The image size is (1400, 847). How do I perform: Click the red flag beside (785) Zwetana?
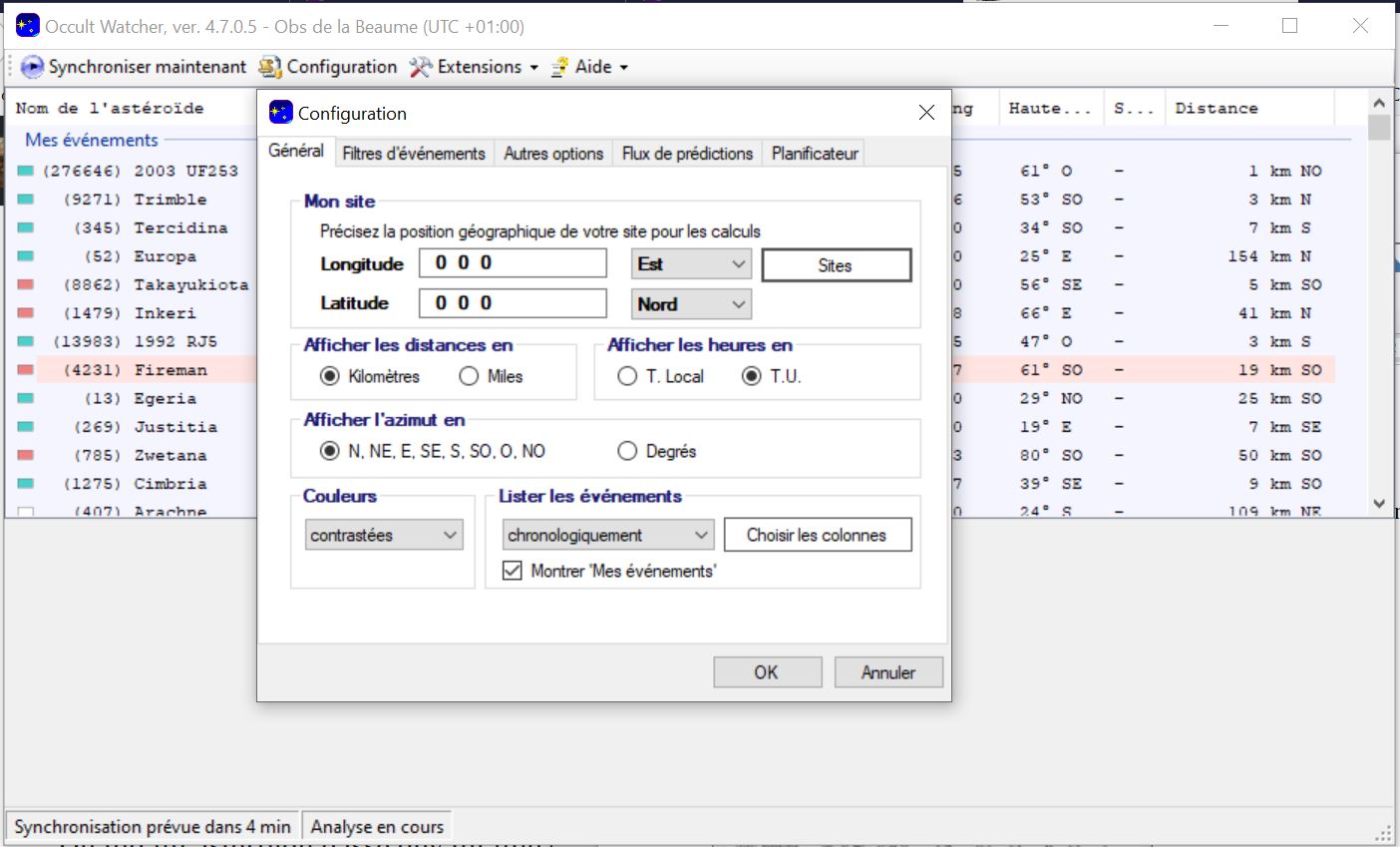26,456
